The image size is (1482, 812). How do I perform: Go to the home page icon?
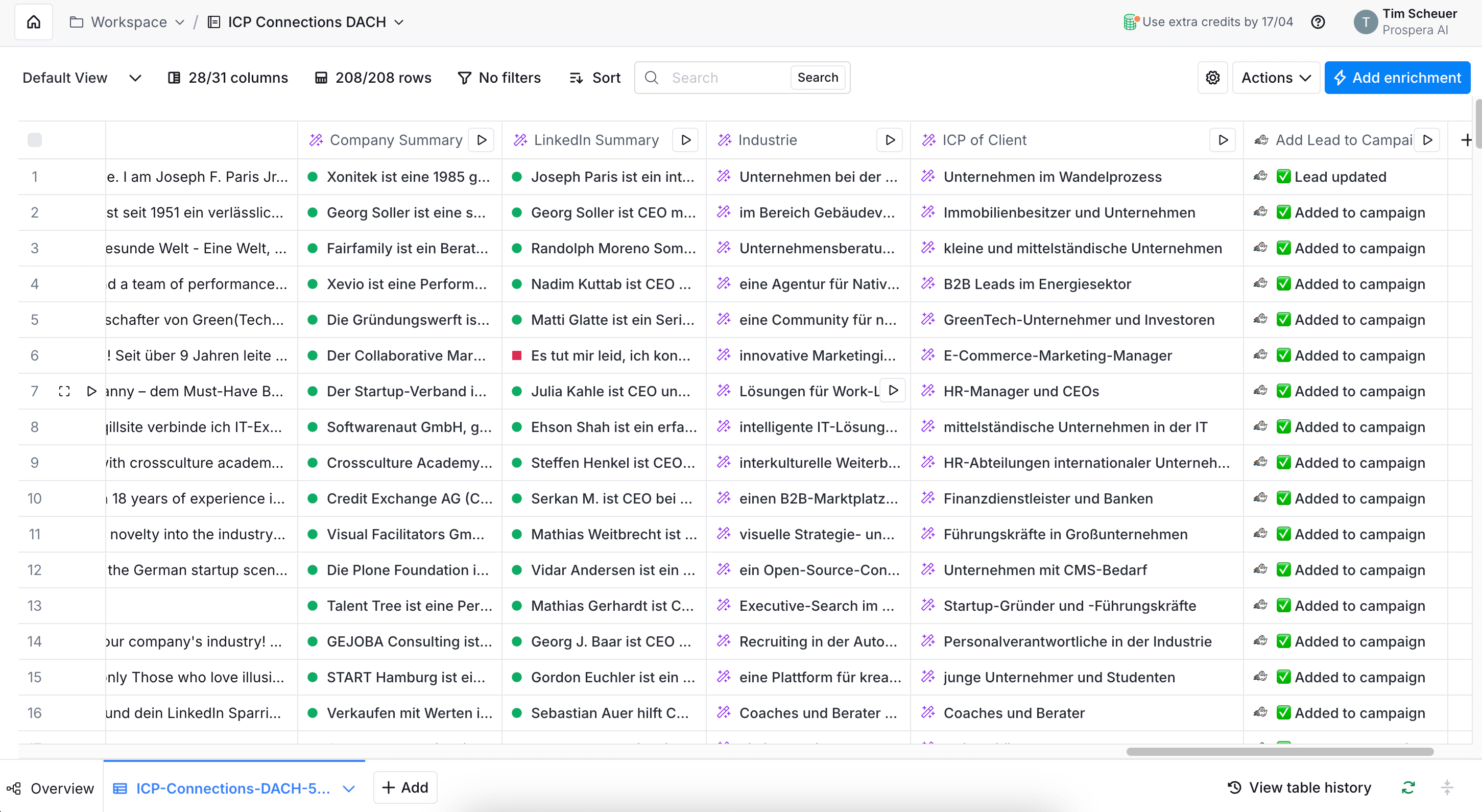click(34, 22)
